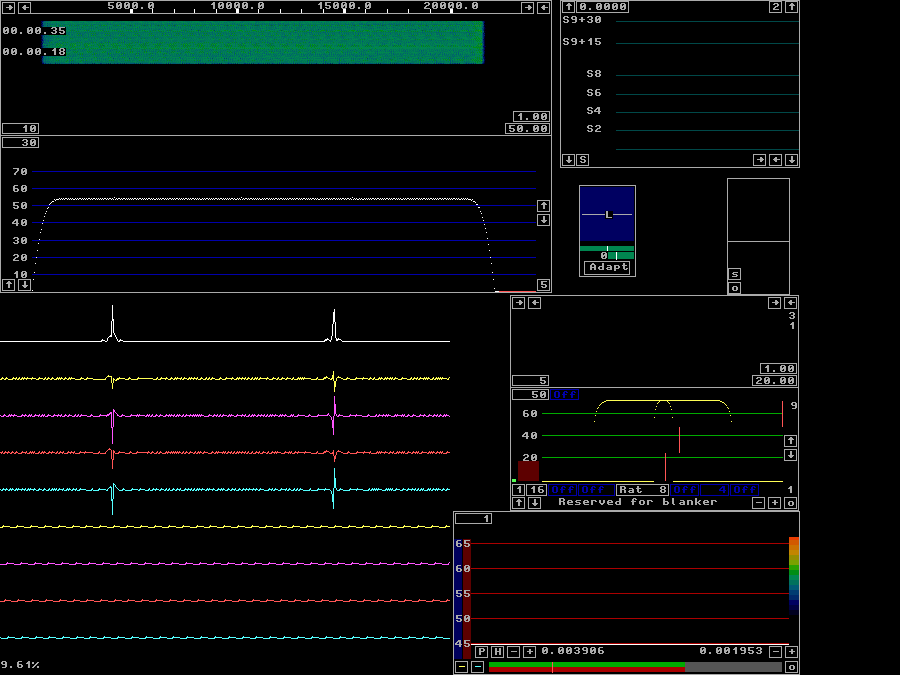Viewport: 900px width, 675px height.
Task: Click the down arrow at S-meter's bottom-right corner
Action: tap(792, 160)
